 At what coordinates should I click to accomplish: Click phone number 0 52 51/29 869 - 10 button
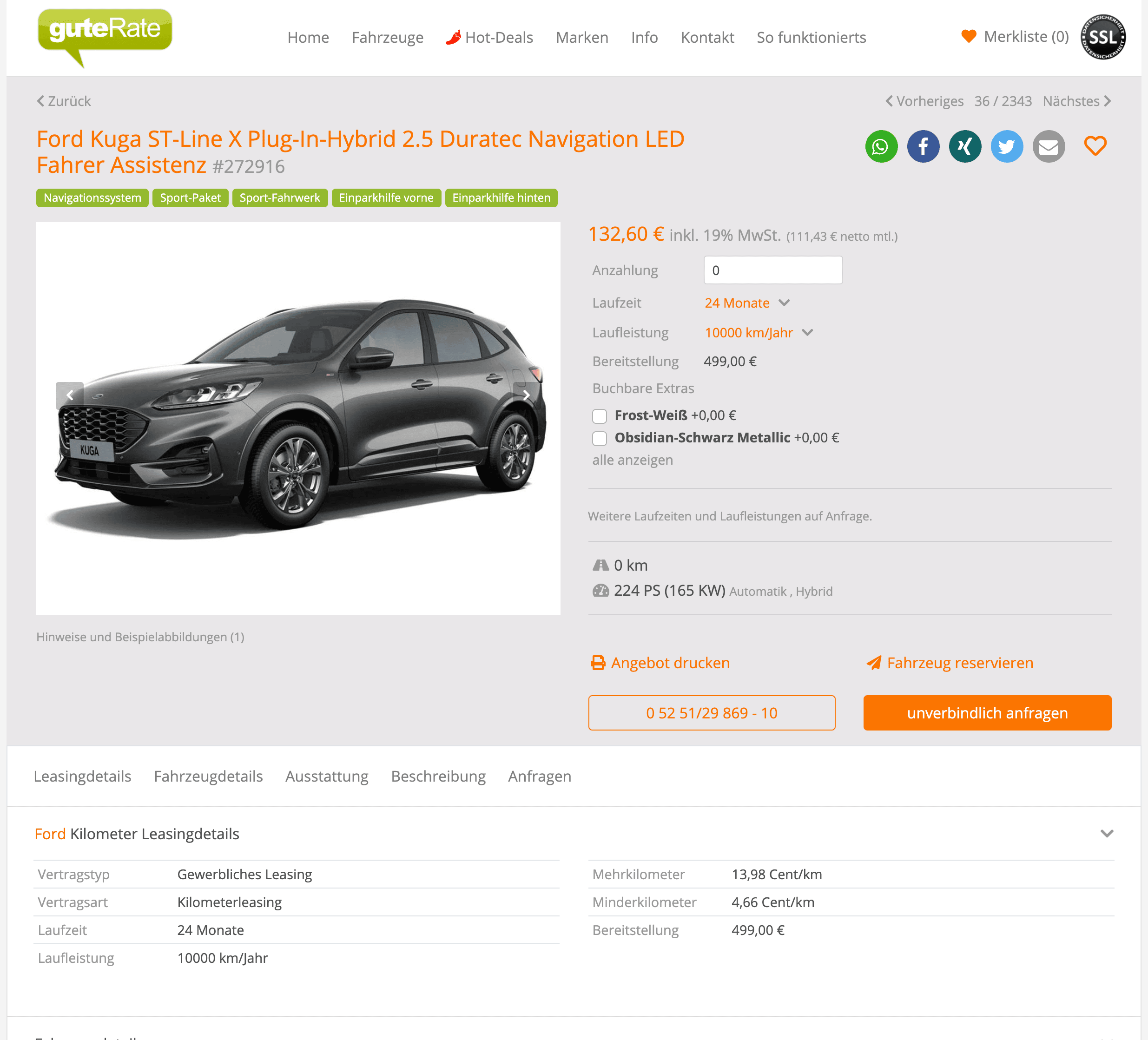click(711, 713)
